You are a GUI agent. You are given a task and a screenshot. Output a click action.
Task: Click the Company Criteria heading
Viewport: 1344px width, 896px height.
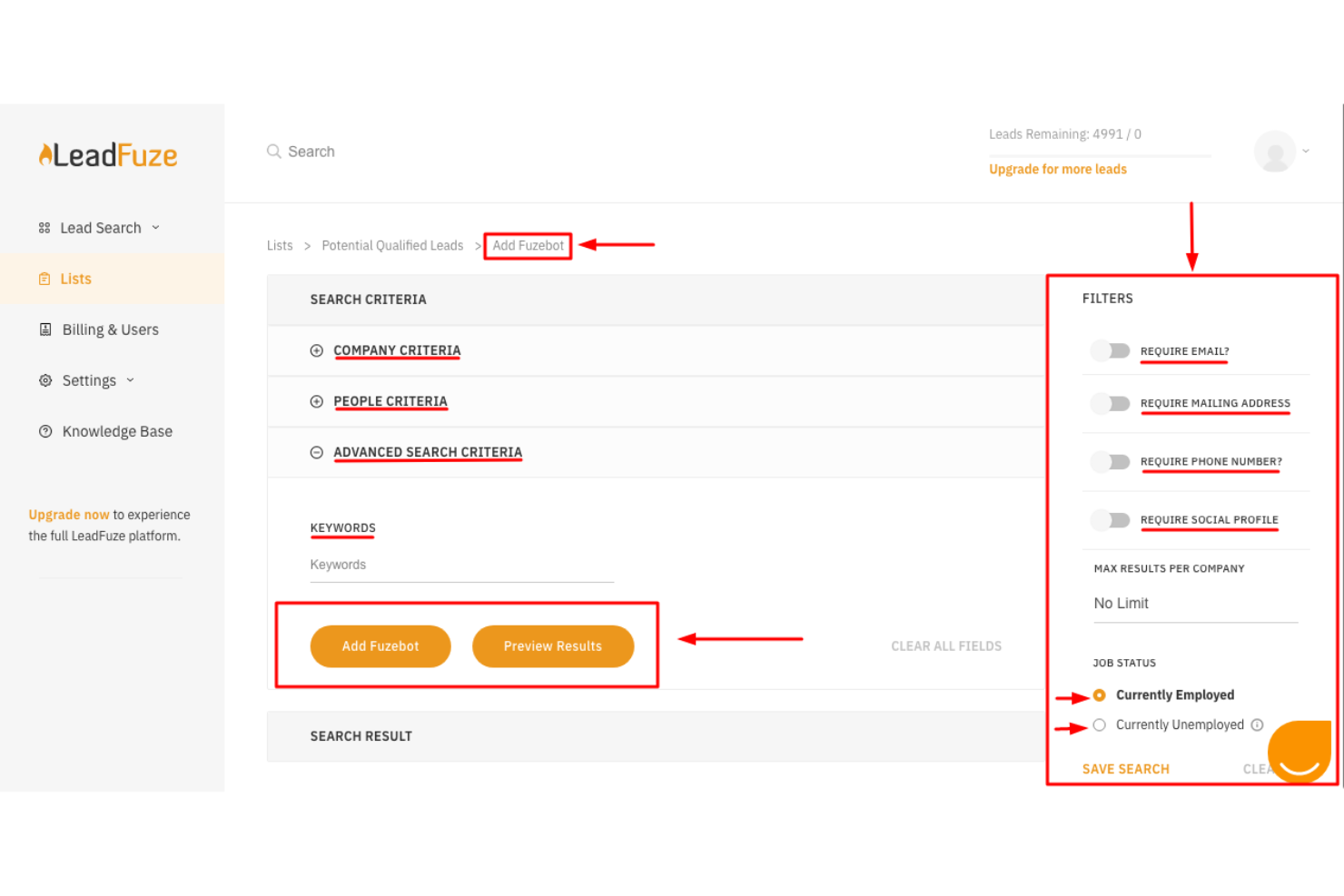(x=397, y=350)
